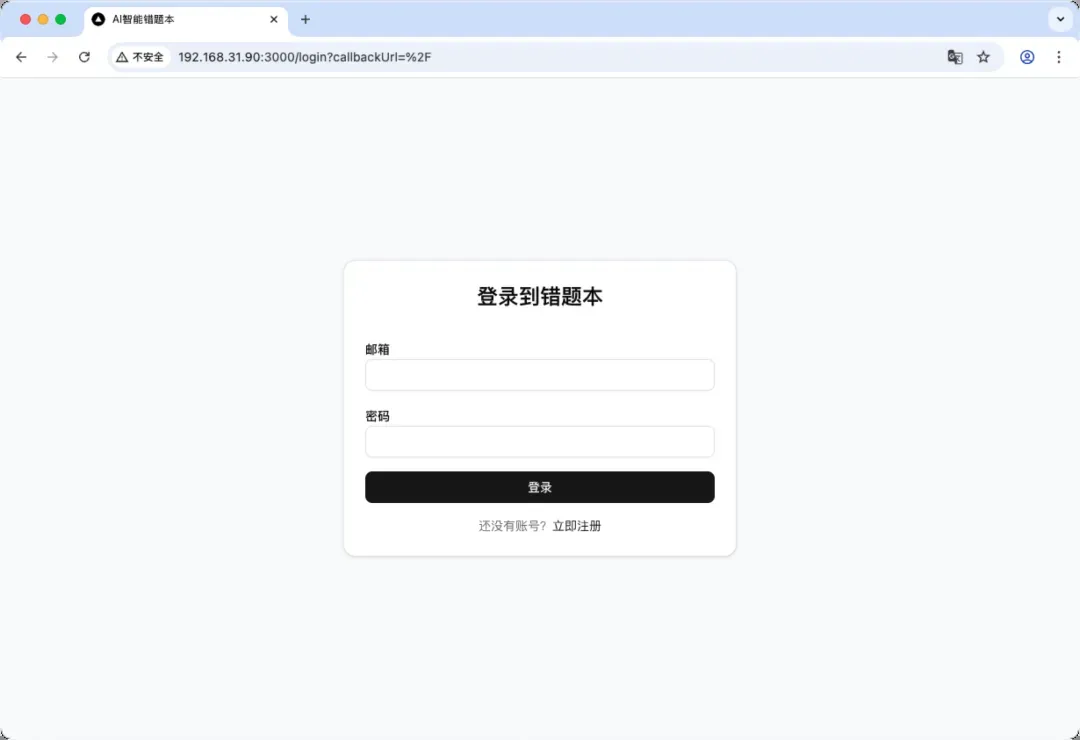Click the 登录到错题本 heading text
The image size is (1080, 740).
click(540, 296)
